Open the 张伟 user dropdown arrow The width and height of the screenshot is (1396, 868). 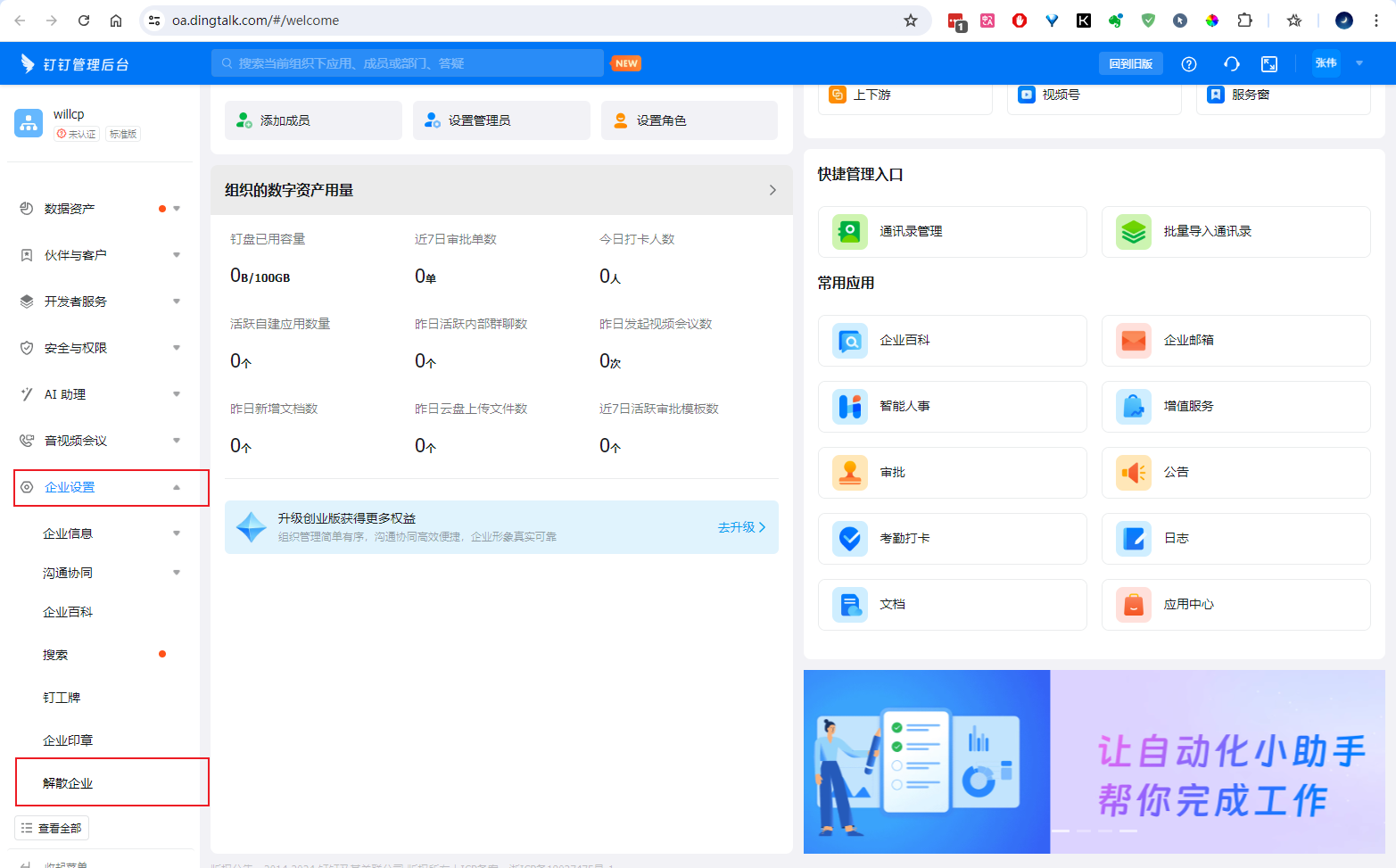(x=1359, y=63)
